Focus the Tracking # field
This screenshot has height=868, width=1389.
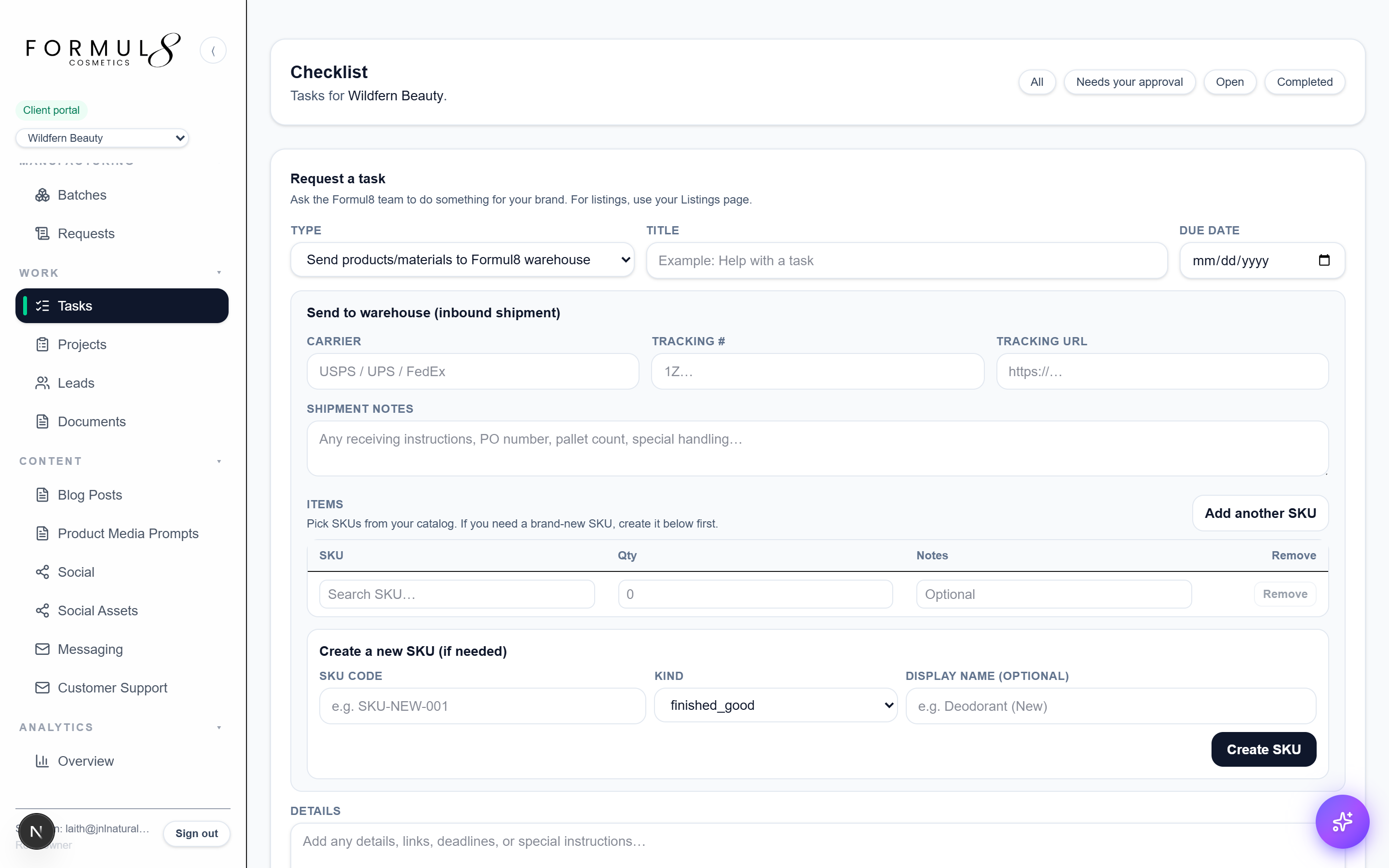click(x=817, y=371)
